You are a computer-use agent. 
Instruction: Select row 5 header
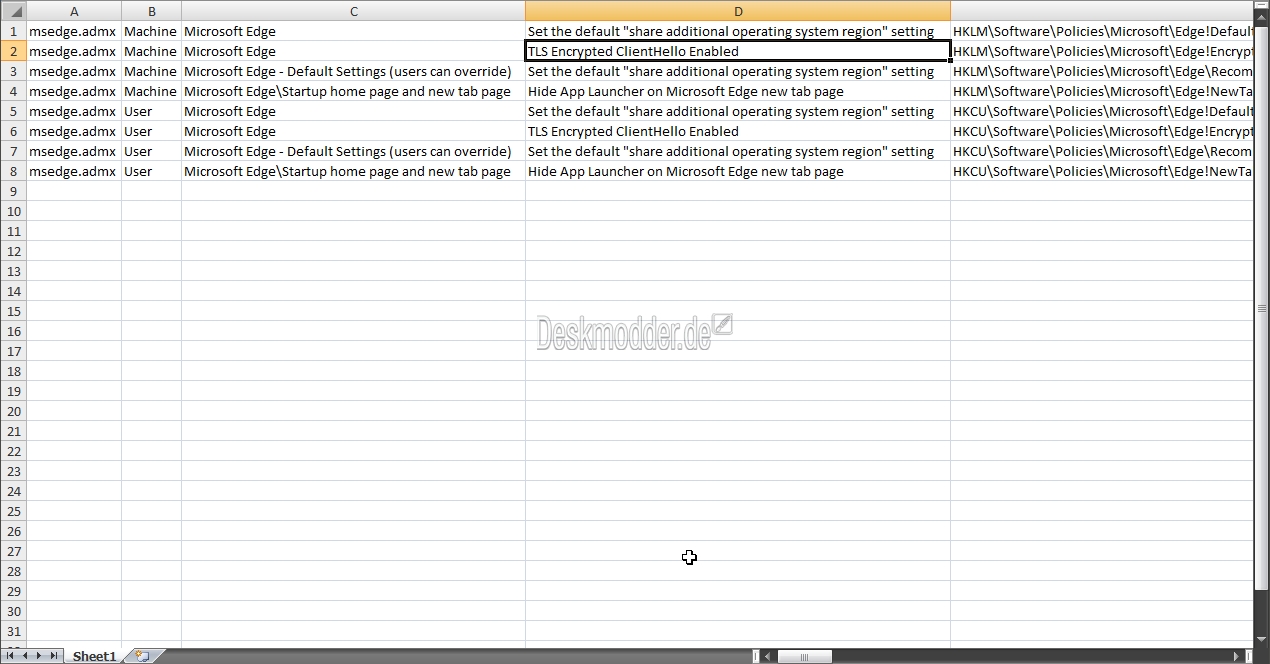coord(13,111)
